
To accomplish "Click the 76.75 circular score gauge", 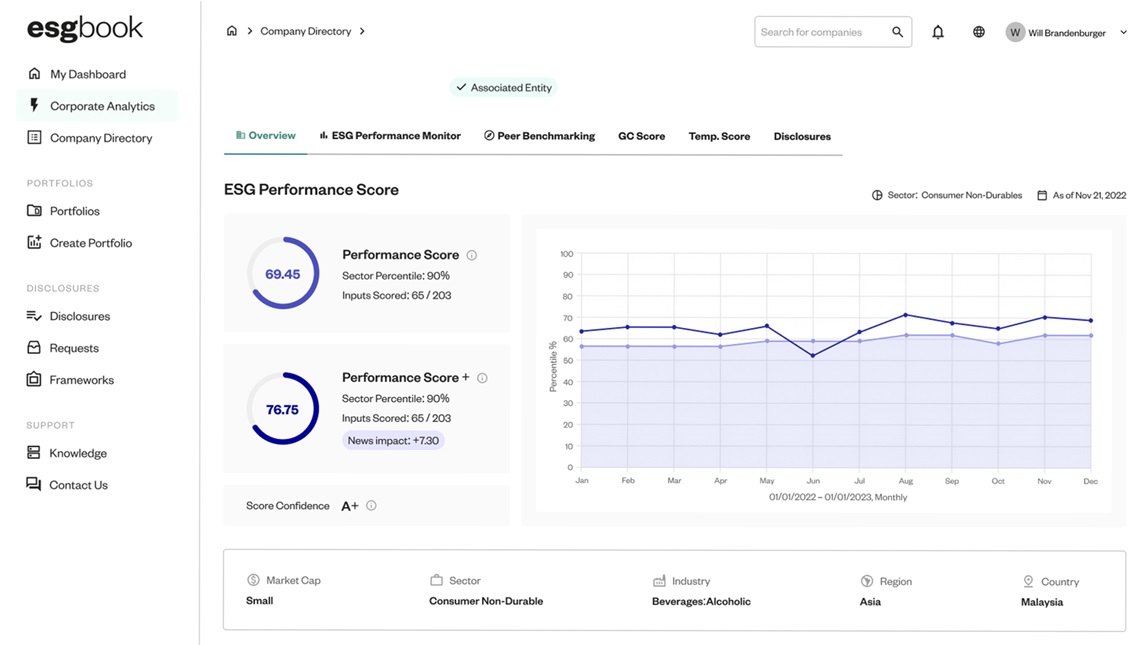I will pos(282,408).
